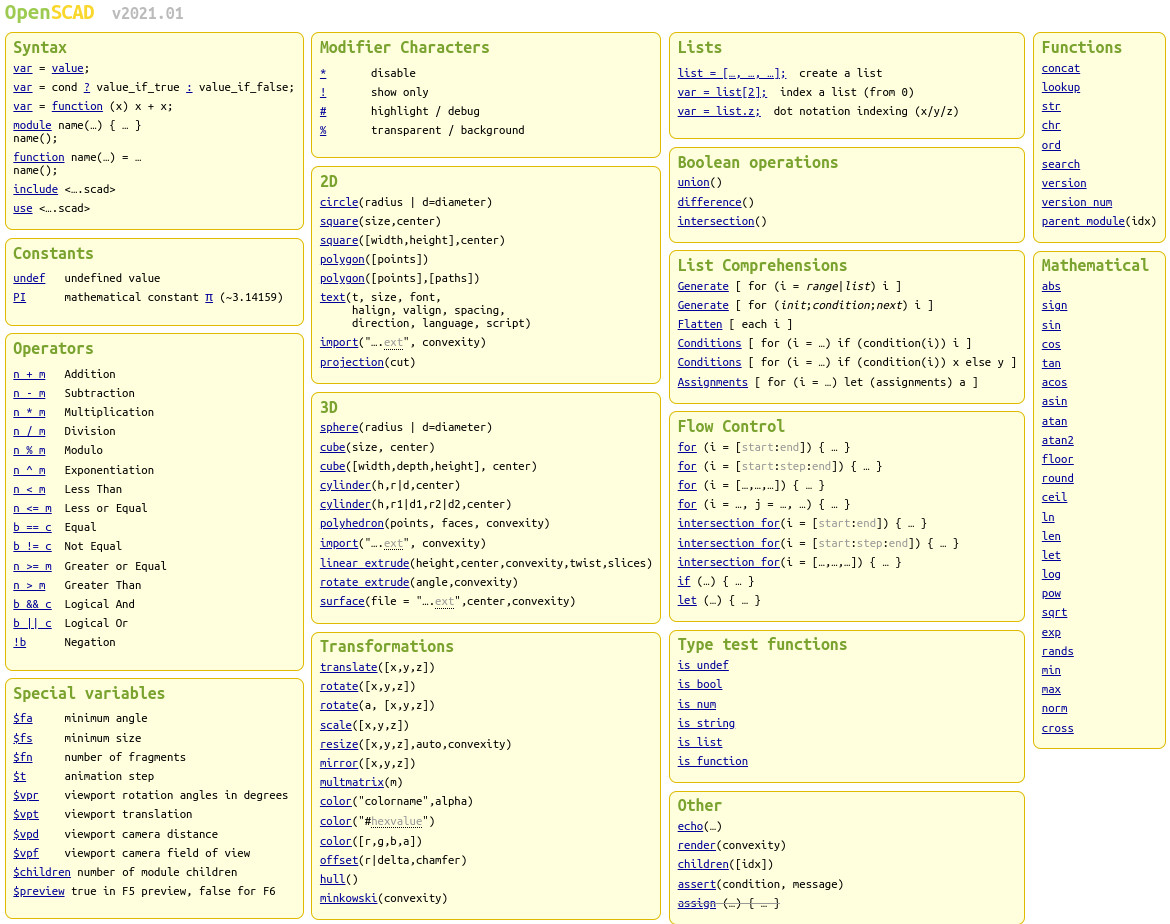Click the 'multmatrix' link
Screen dimensions: 1170x924
pos(351,783)
